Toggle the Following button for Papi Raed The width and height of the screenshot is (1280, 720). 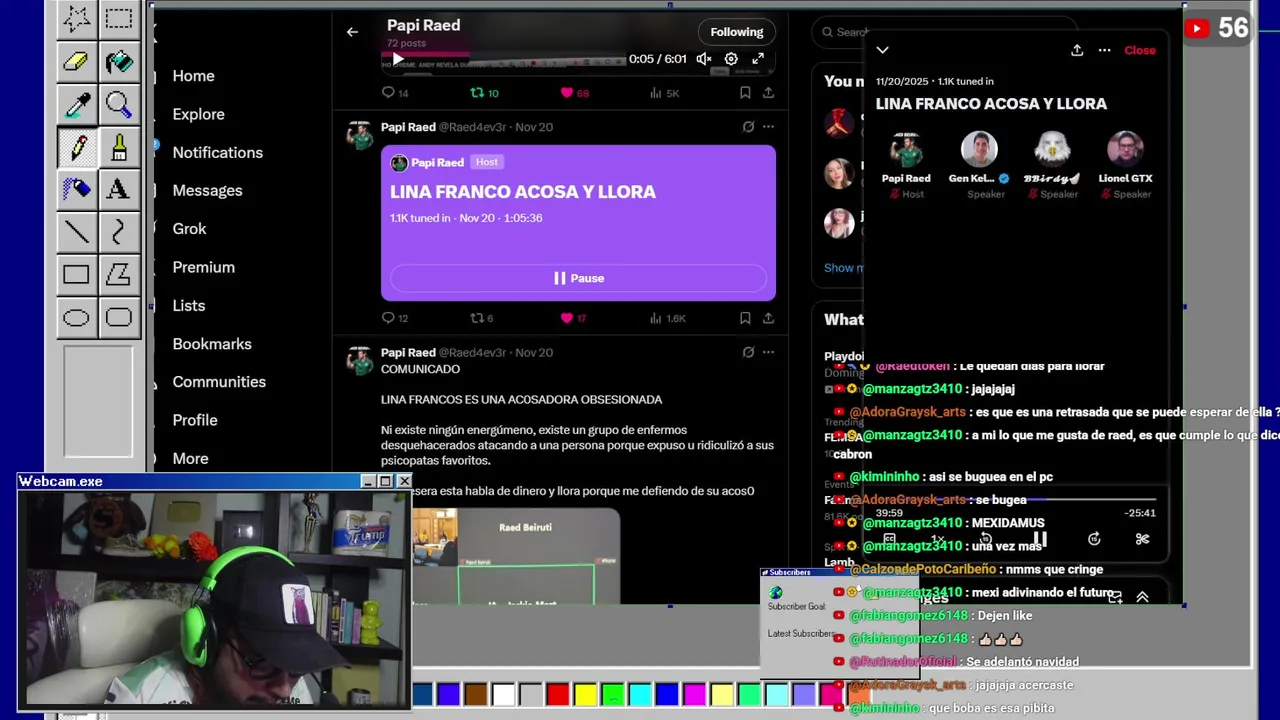pos(737,32)
